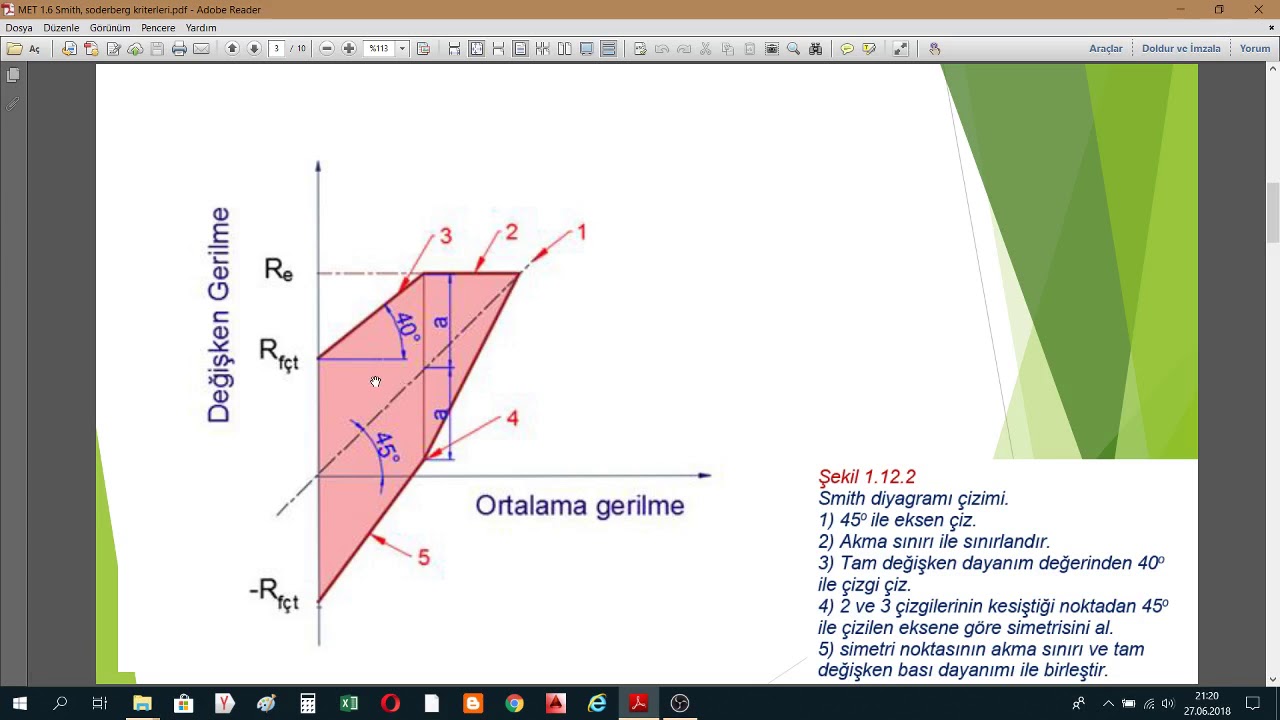Click the email envelope icon
This screenshot has width=1280, height=720.
click(x=201, y=48)
